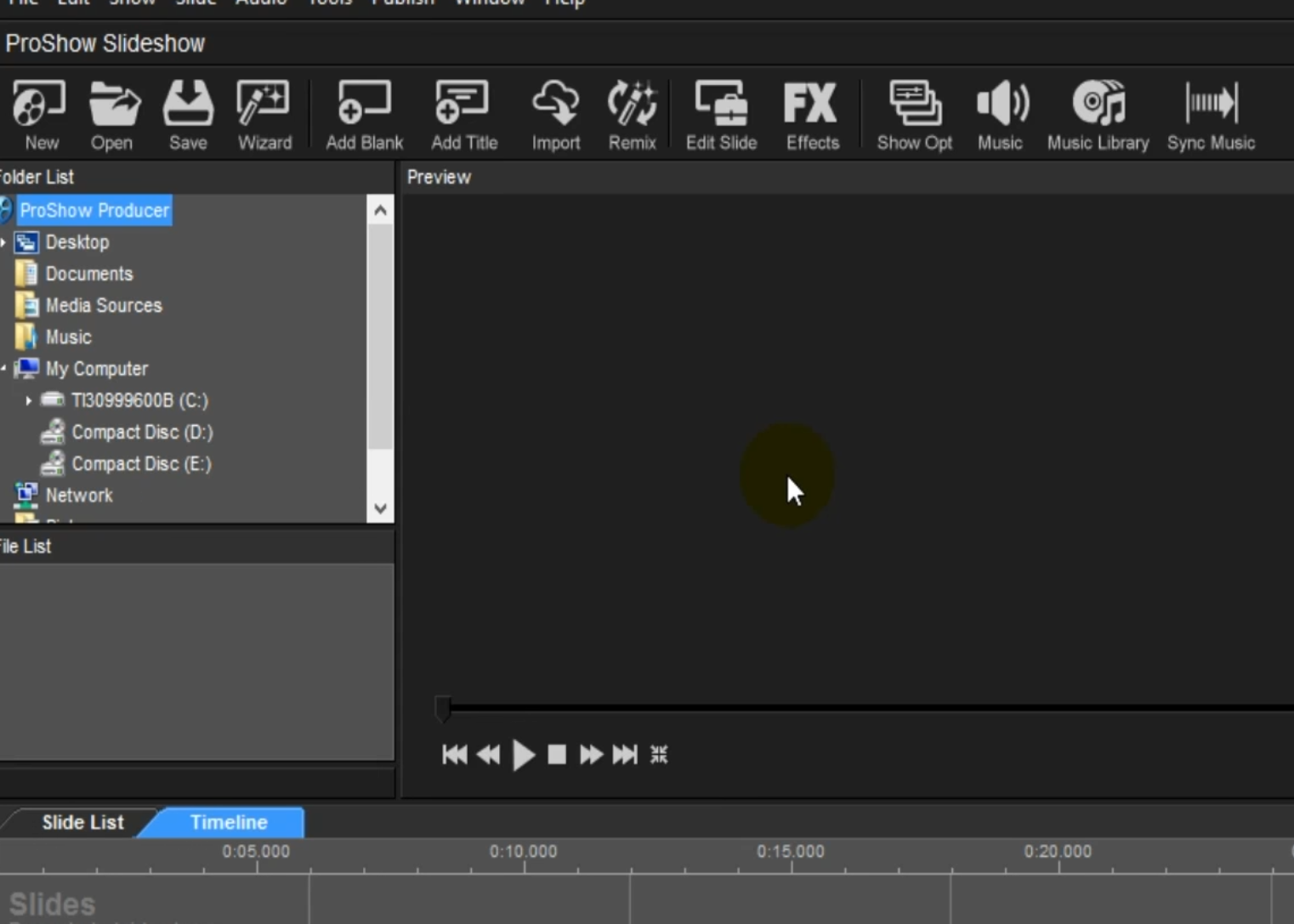Click the Sync Music icon
Image resolution: width=1294 pixels, height=924 pixels.
[1211, 115]
